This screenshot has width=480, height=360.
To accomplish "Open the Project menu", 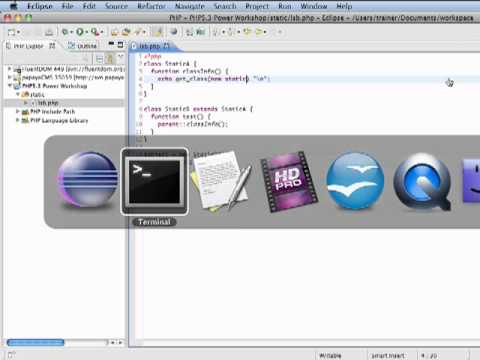I will tap(257, 6).
